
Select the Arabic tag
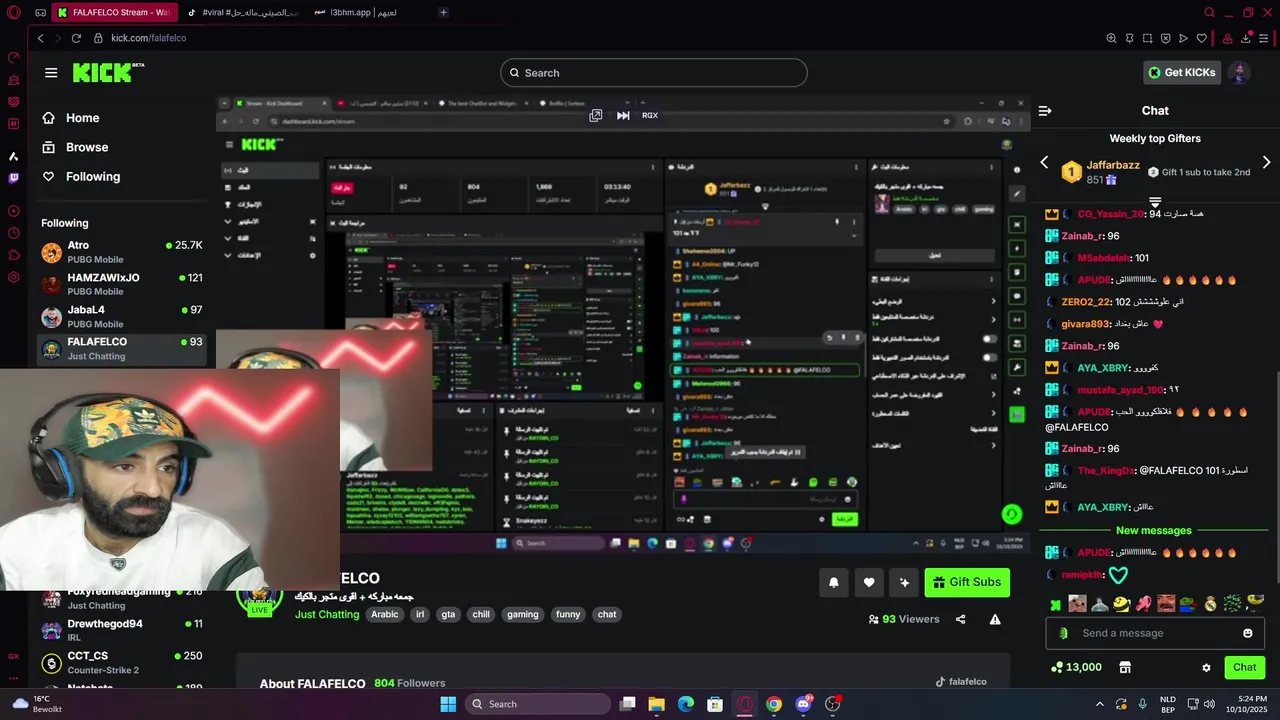point(385,614)
